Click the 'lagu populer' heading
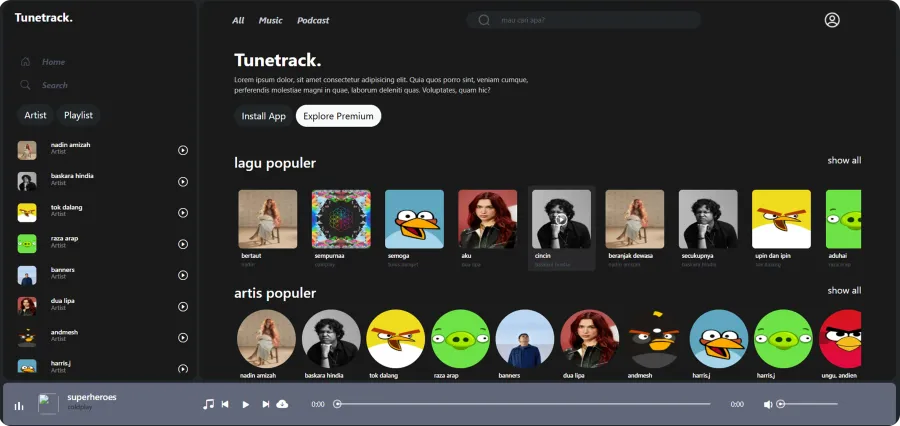This screenshot has height=426, width=900. [275, 163]
